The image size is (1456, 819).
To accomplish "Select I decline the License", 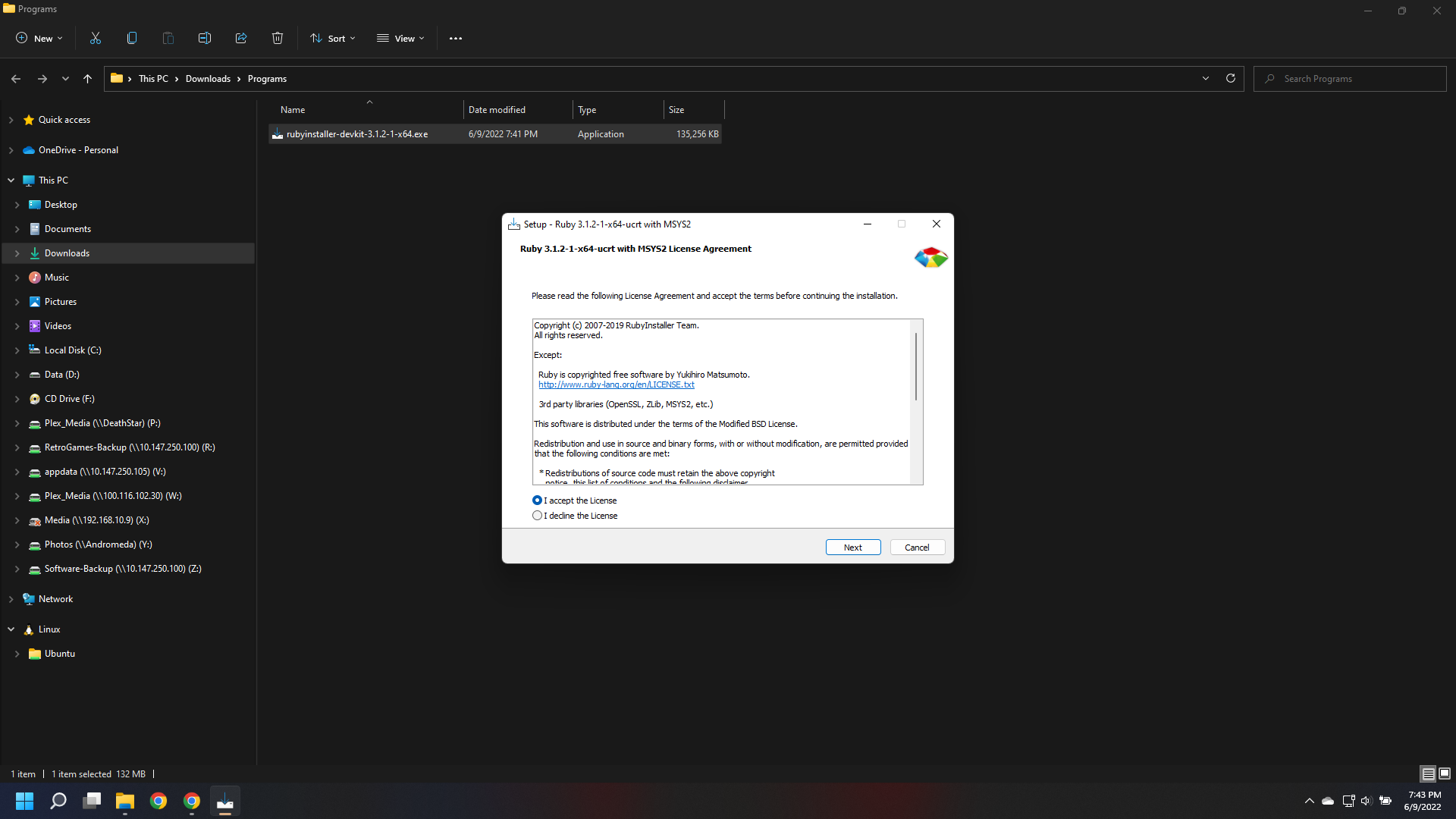I will coord(576,516).
